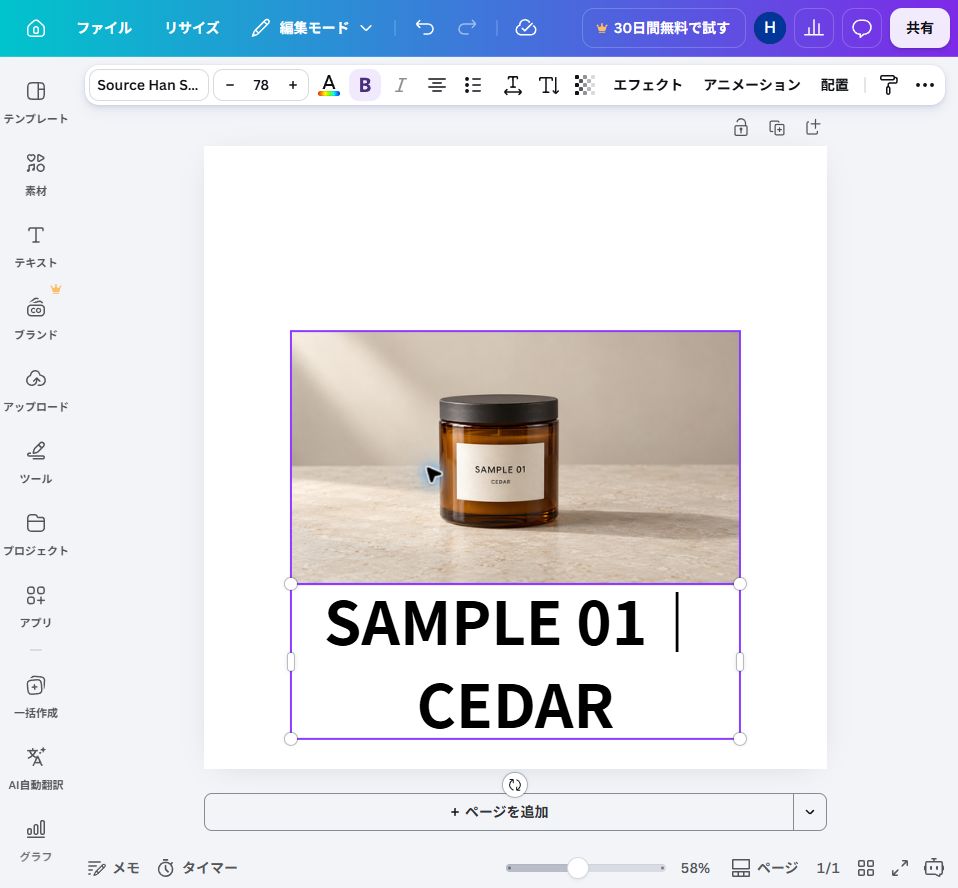This screenshot has height=888, width=958.
Task: Open the 素材 elements panel
Action: [36, 174]
